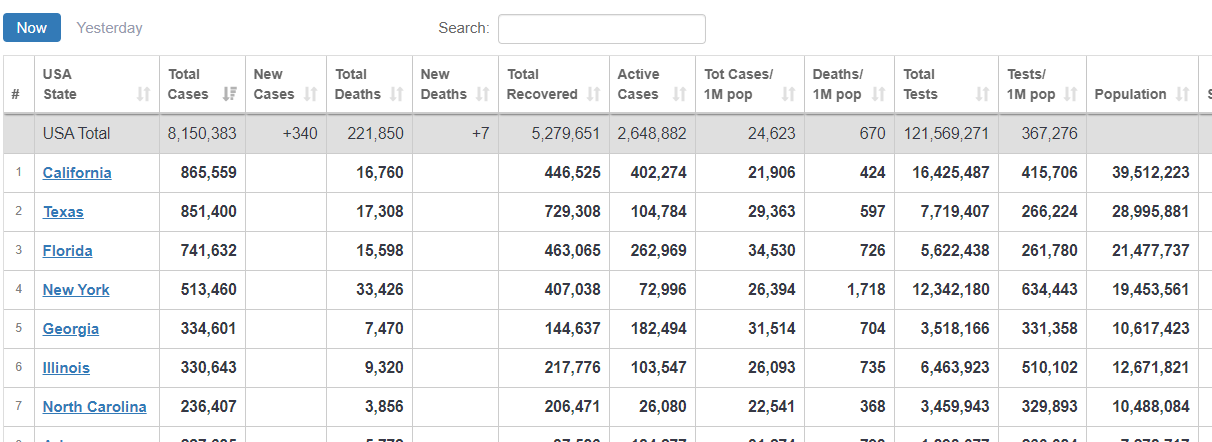Click the # rank column header

pos(16,94)
